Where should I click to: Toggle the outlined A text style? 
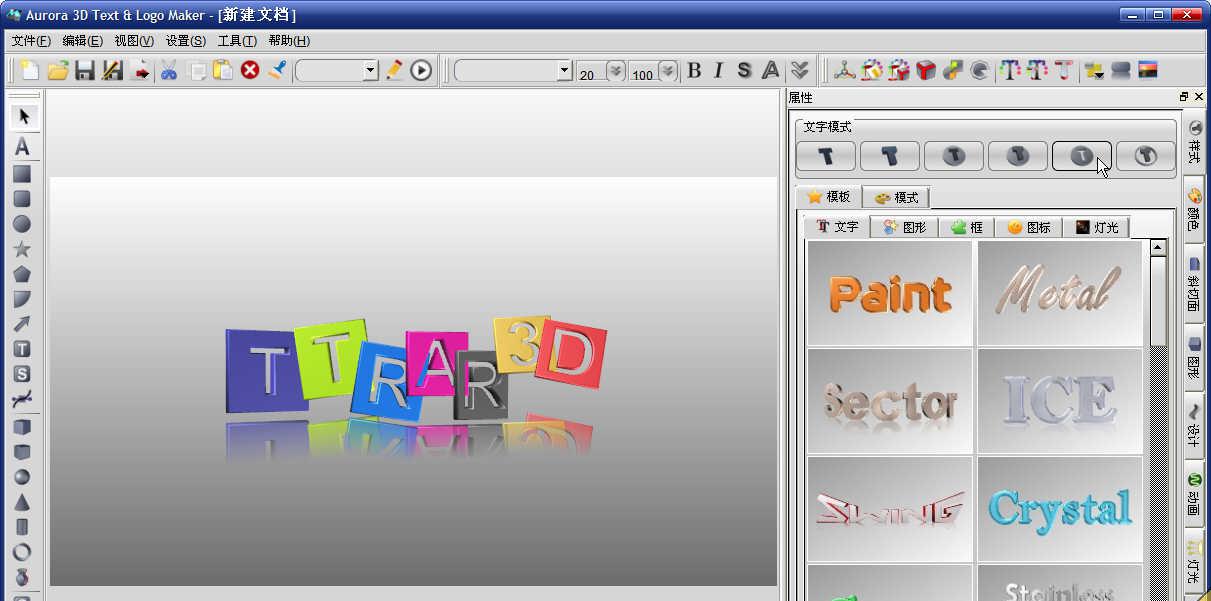pos(770,70)
